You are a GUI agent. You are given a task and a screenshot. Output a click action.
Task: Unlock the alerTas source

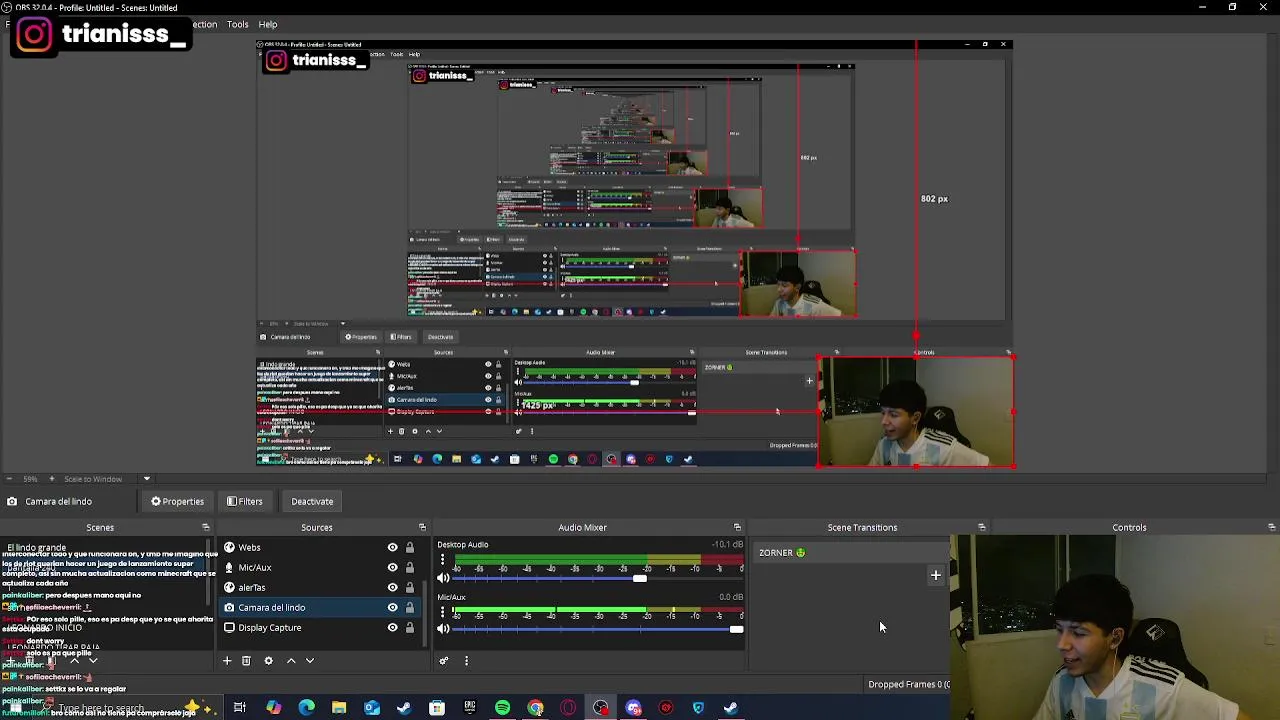point(410,587)
